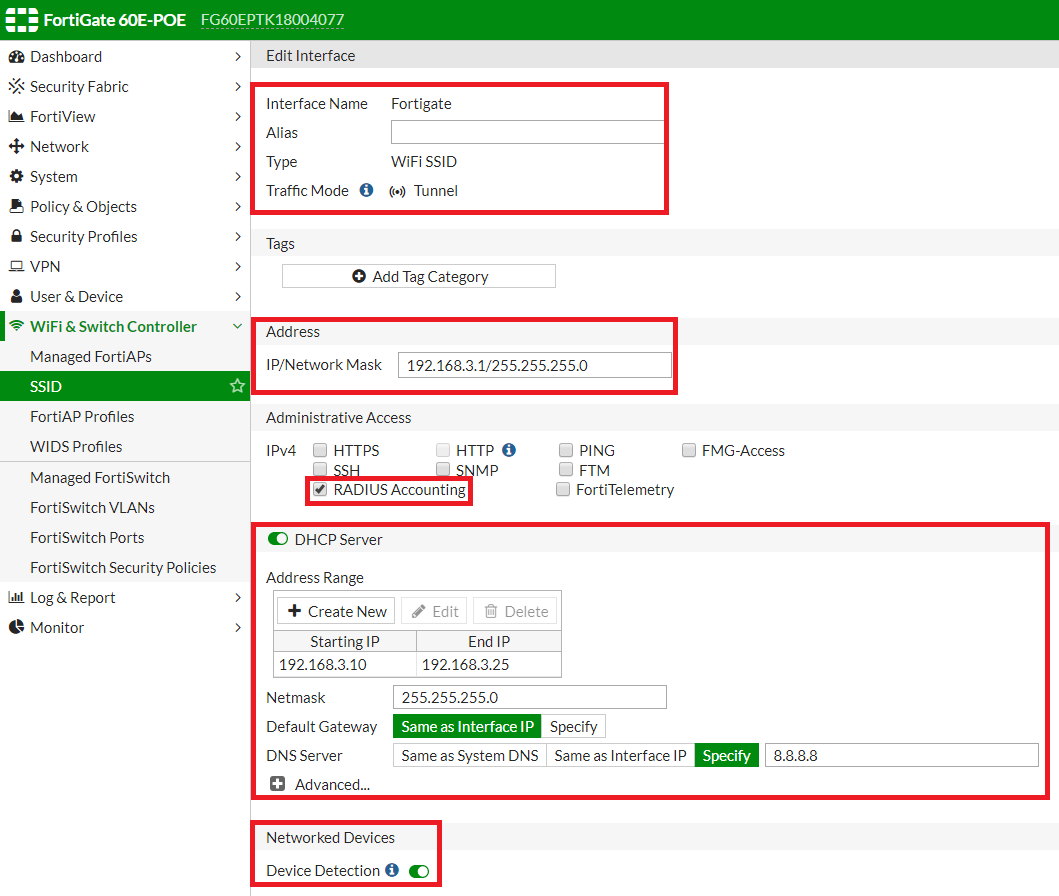Click the Security Fabric icon
The height and width of the screenshot is (896, 1059).
click(x=16, y=87)
